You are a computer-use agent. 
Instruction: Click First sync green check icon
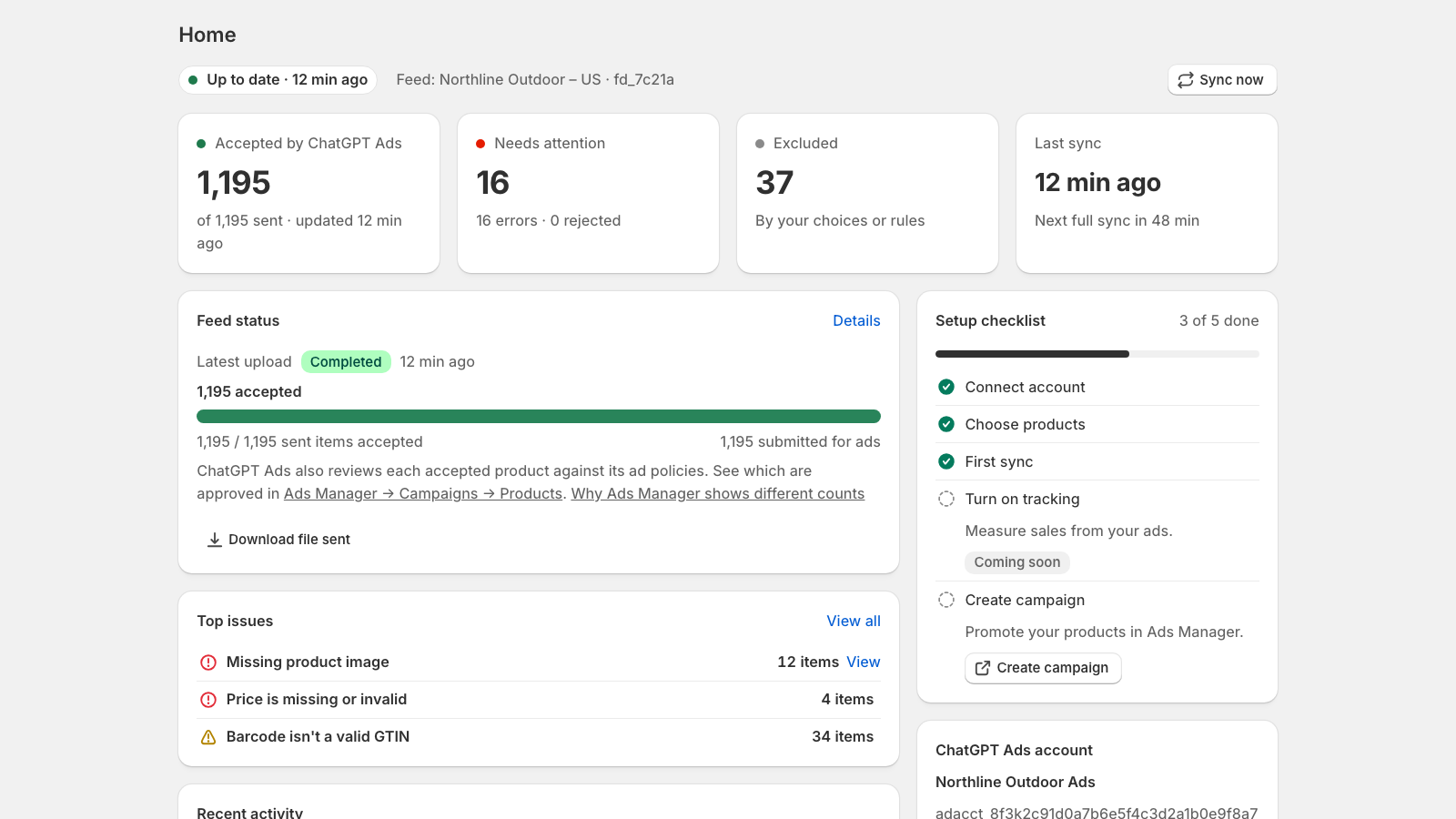[x=946, y=461]
